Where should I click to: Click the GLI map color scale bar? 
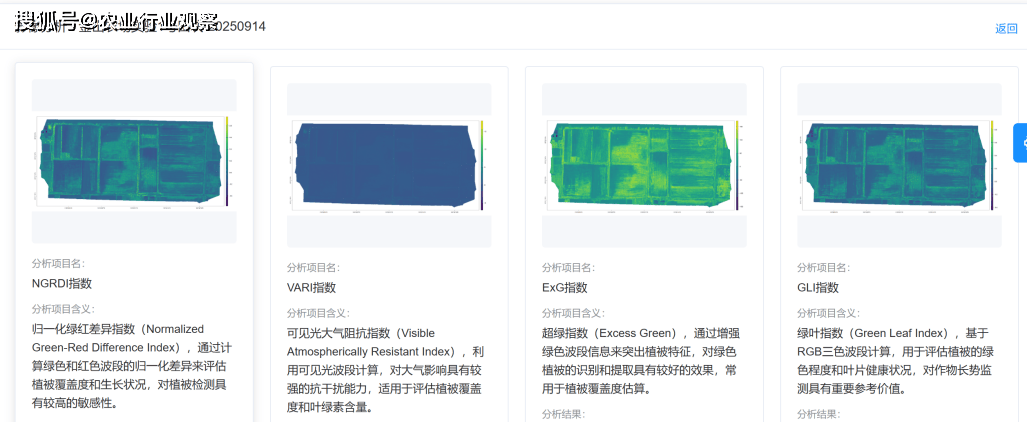coord(992,162)
